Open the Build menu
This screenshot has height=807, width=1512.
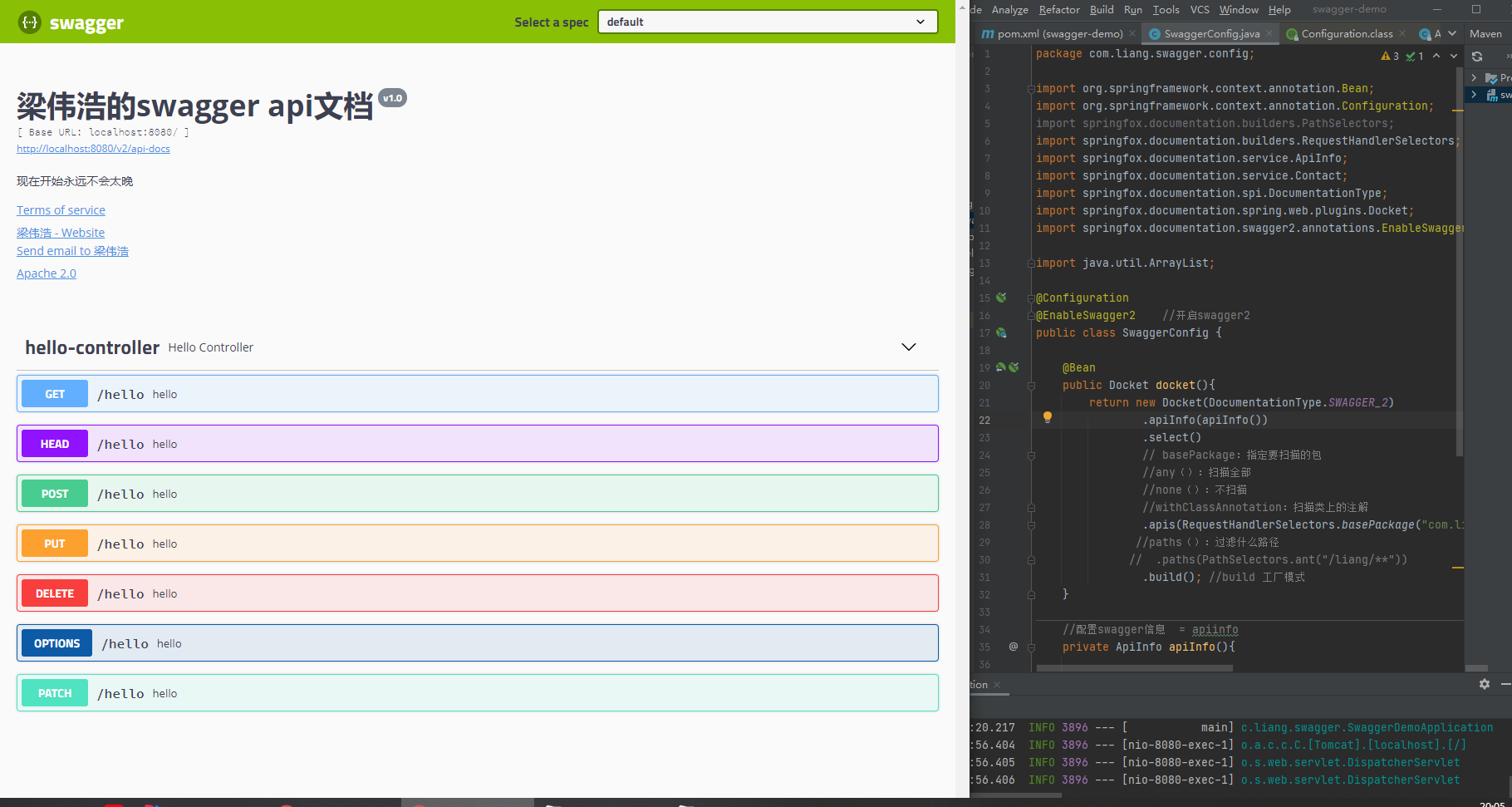[1102, 10]
